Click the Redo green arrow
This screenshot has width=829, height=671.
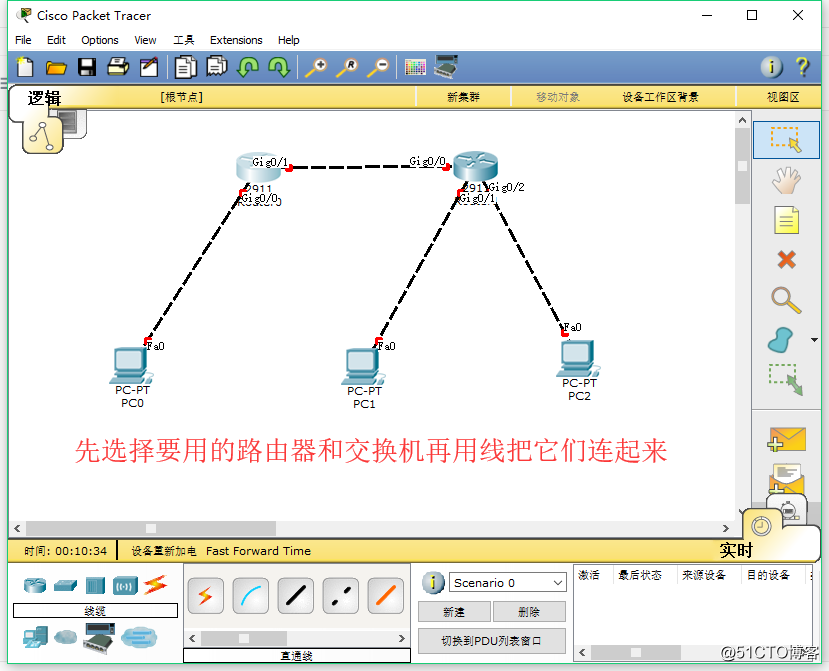[x=279, y=67]
